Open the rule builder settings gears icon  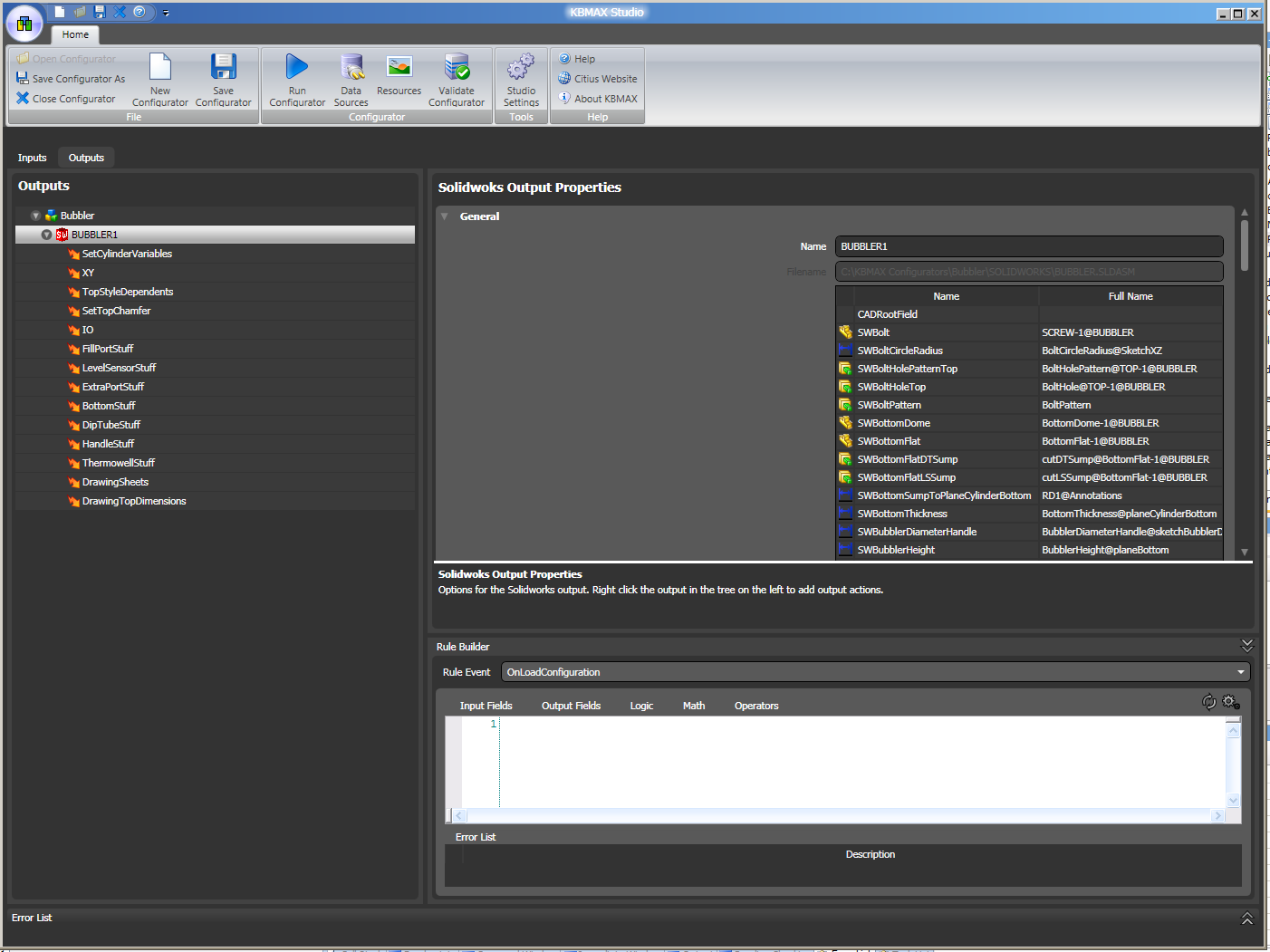click(1230, 702)
